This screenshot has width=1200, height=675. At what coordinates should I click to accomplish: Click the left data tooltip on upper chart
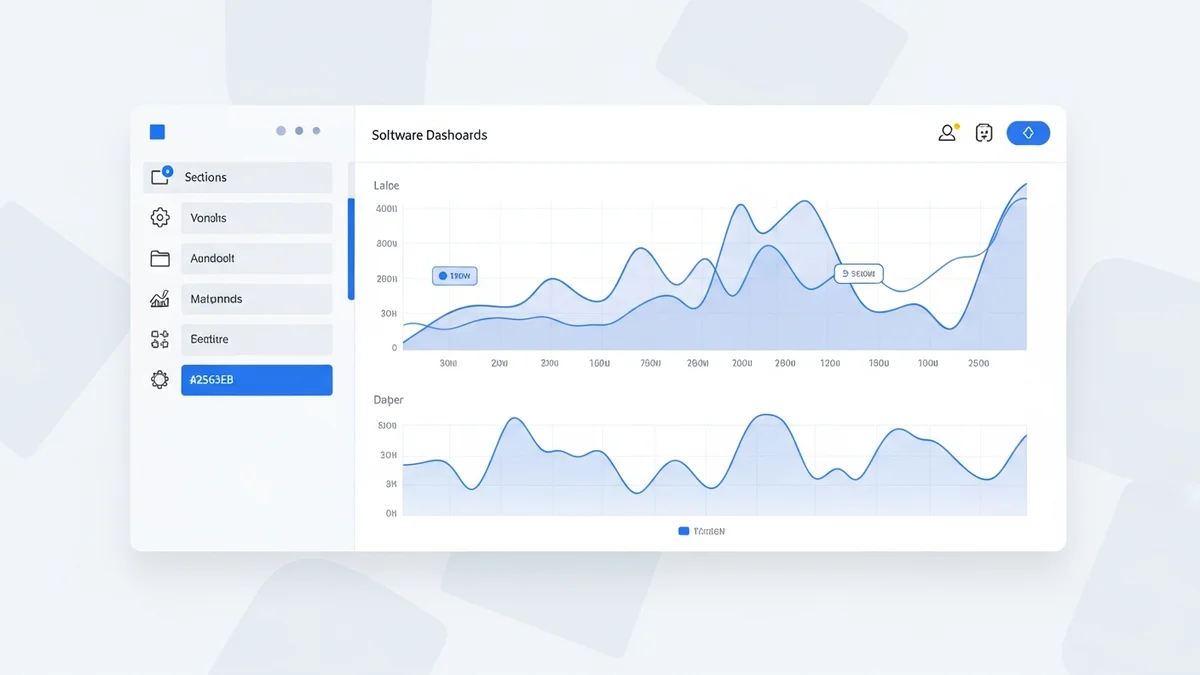(x=455, y=275)
